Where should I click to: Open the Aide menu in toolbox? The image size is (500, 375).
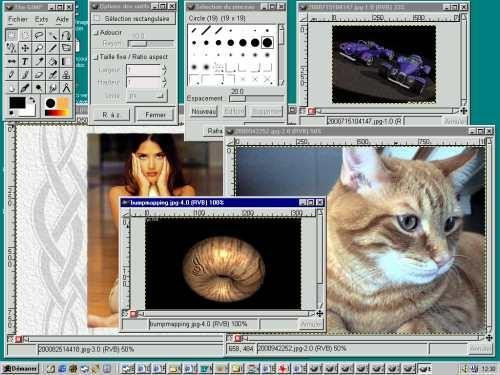(62, 19)
